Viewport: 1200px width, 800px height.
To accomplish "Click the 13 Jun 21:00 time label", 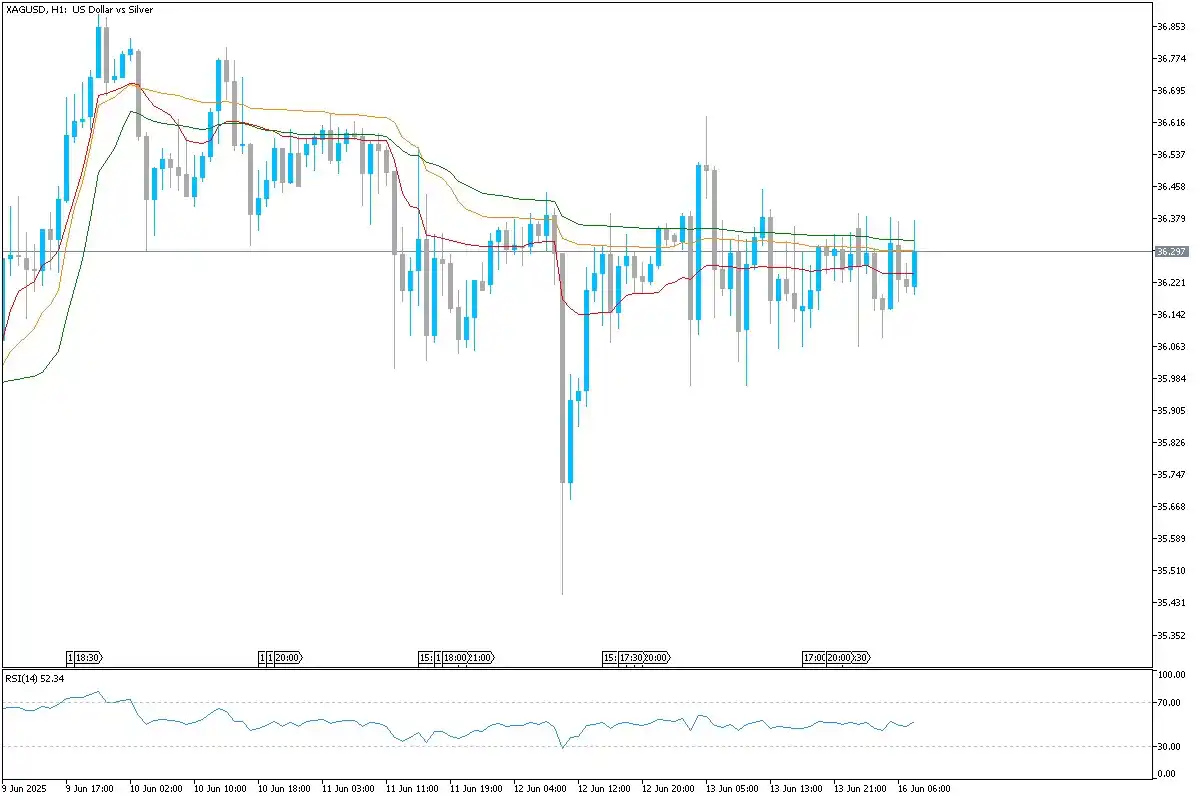I will pos(858,789).
